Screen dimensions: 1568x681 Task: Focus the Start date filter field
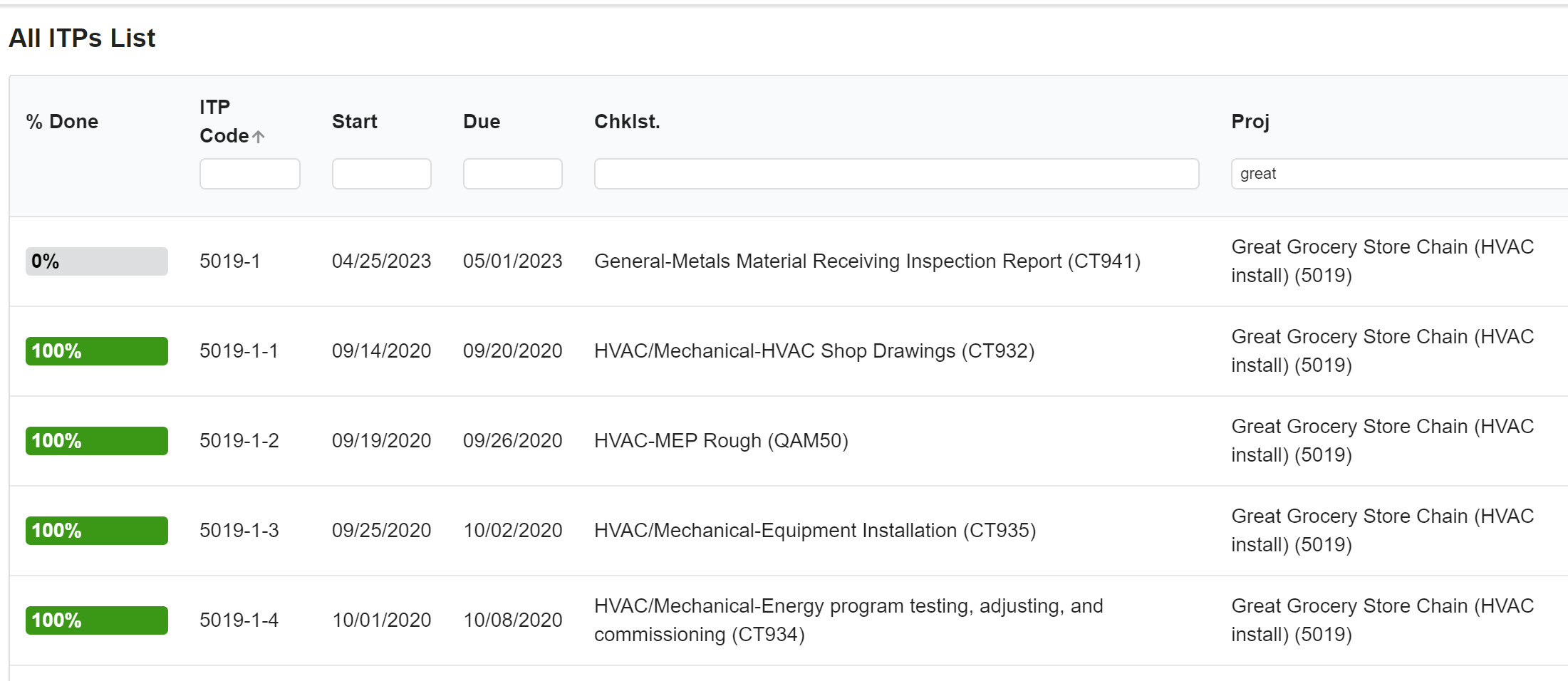[x=381, y=174]
